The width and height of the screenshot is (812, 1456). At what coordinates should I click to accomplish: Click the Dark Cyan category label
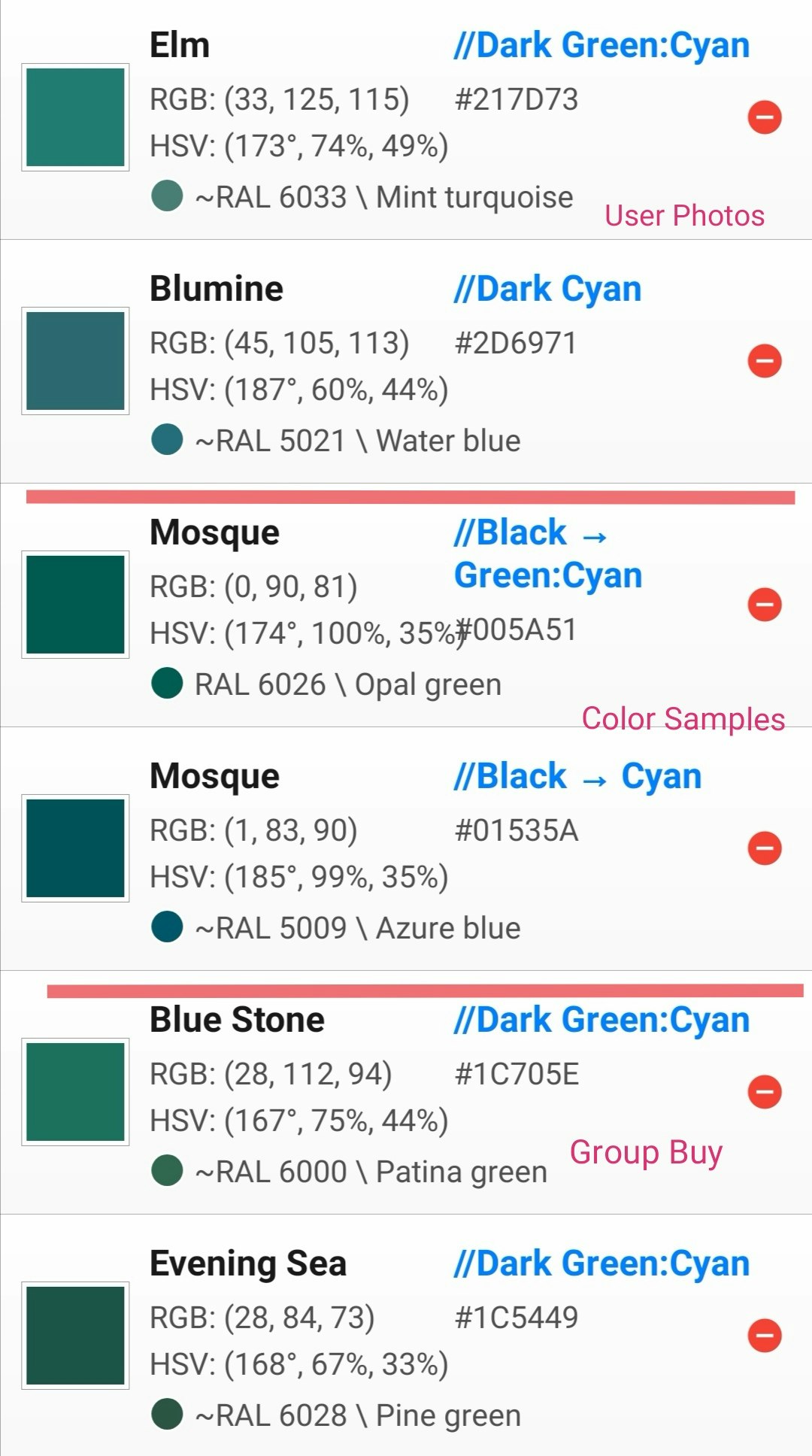pyautogui.click(x=547, y=289)
